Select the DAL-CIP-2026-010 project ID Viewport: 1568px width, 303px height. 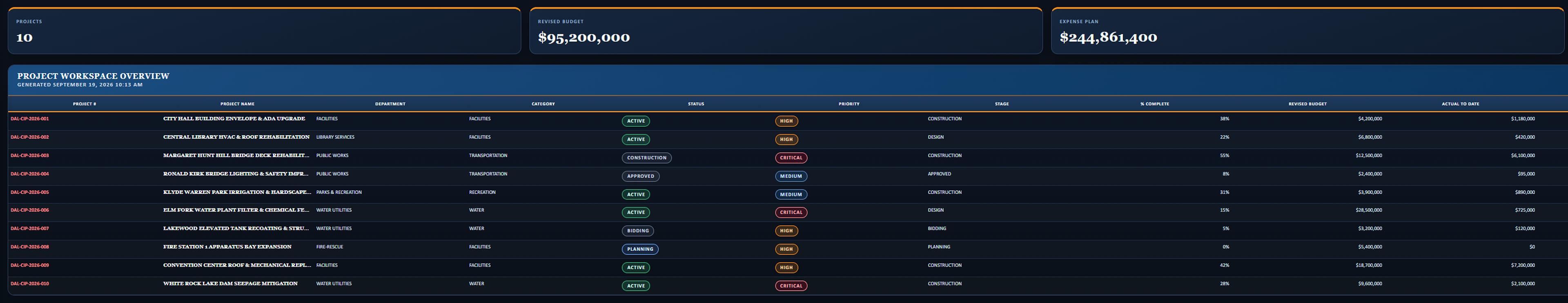pos(30,283)
